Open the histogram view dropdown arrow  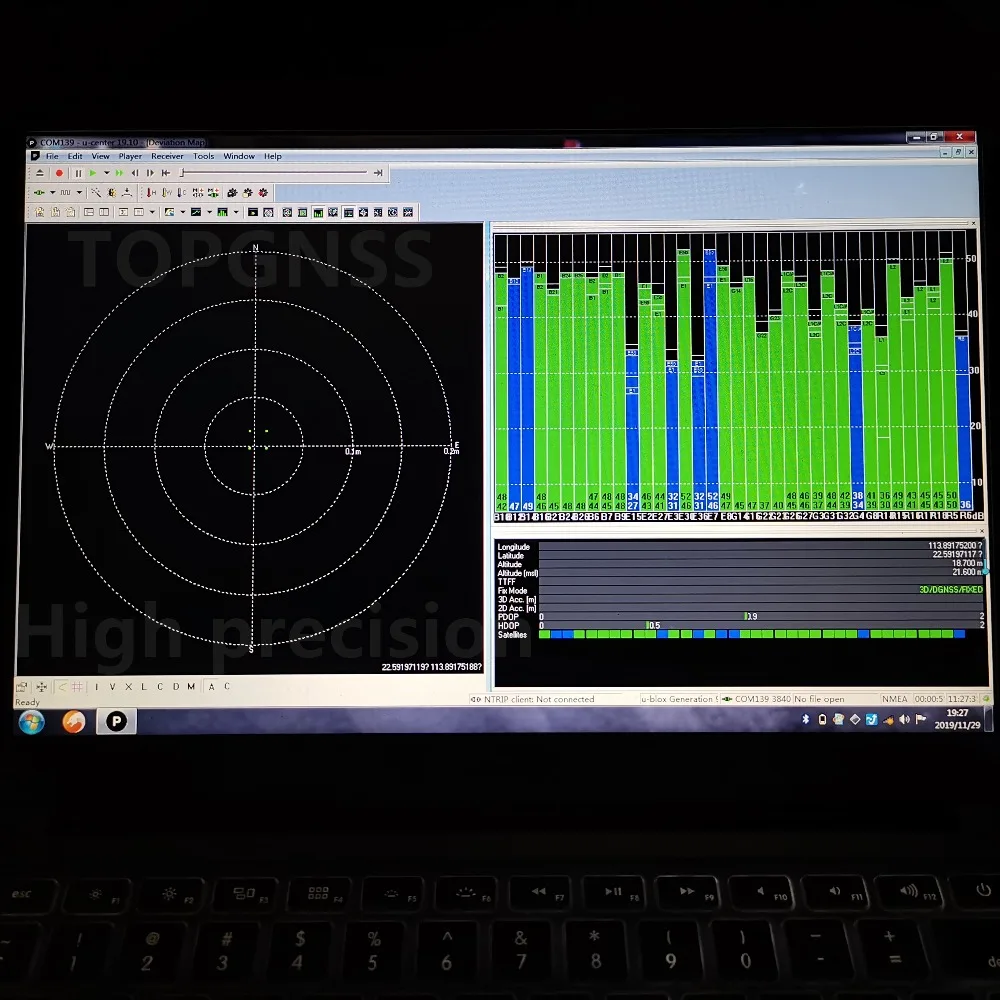(236, 212)
